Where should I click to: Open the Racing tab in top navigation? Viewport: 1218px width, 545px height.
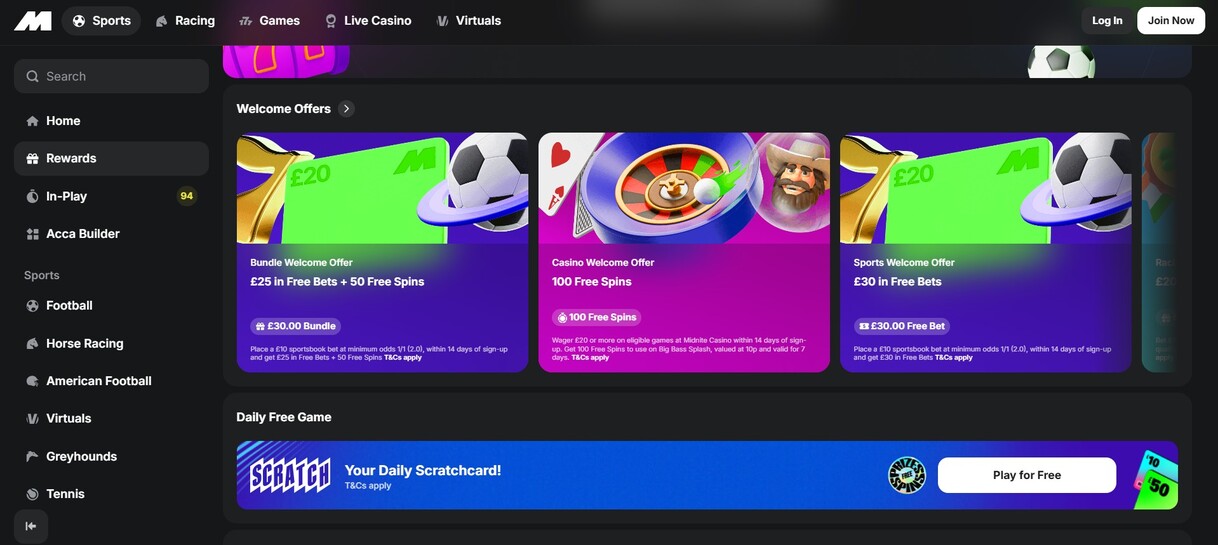185,21
